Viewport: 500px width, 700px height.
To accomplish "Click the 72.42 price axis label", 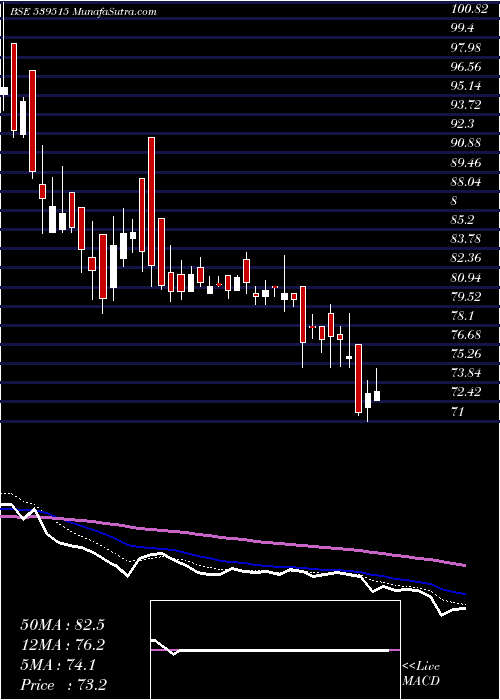I will coord(466,393).
